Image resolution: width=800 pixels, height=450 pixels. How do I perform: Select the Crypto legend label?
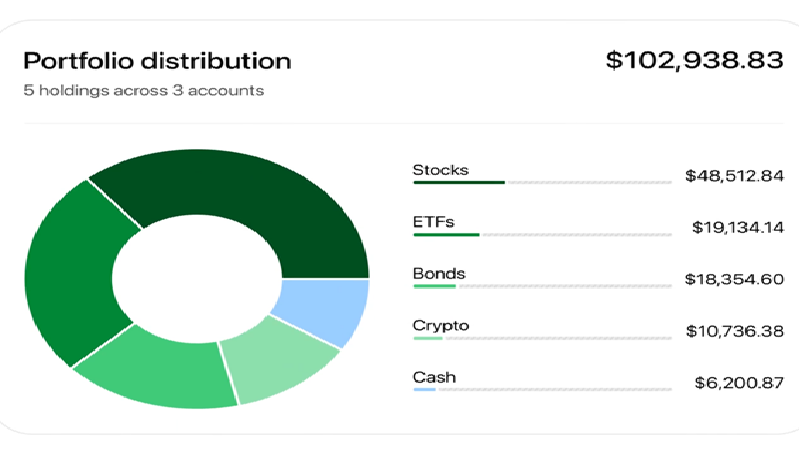tap(441, 326)
